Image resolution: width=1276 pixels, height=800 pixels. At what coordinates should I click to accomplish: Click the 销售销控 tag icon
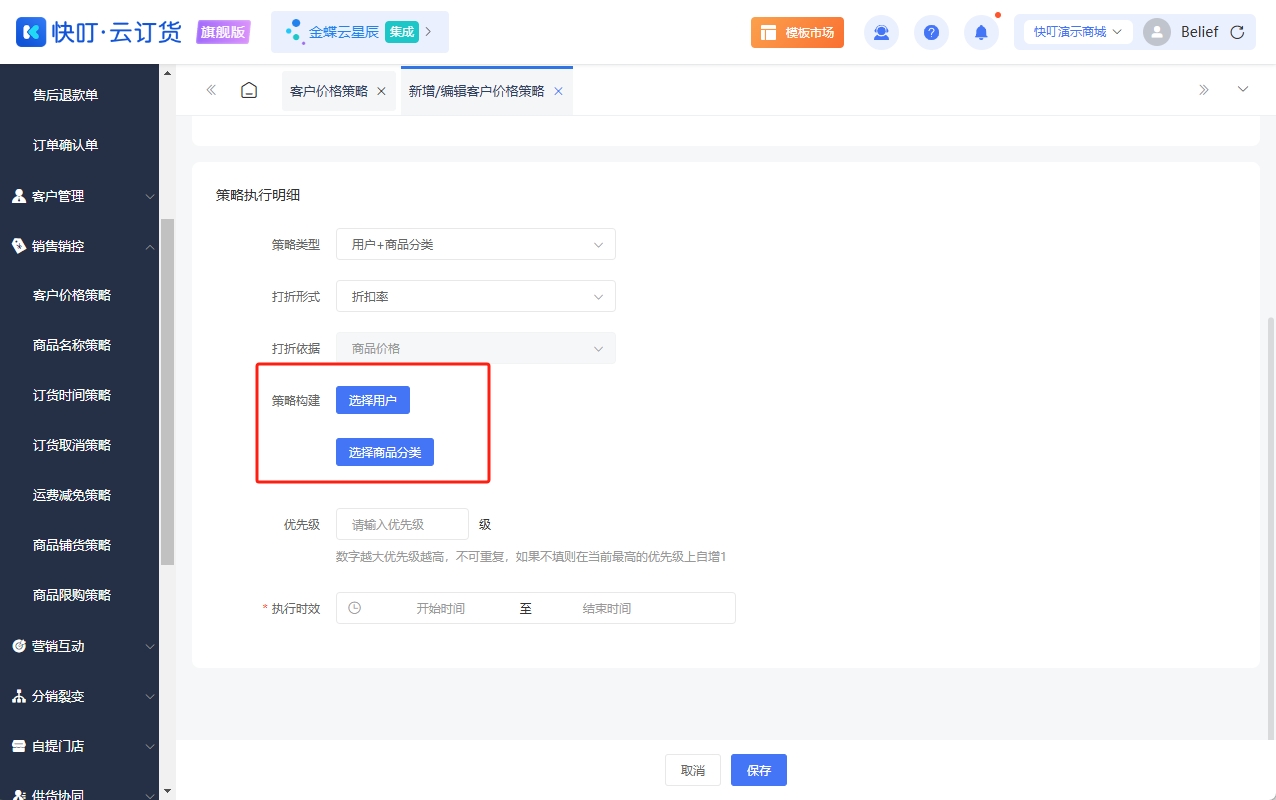(18, 246)
